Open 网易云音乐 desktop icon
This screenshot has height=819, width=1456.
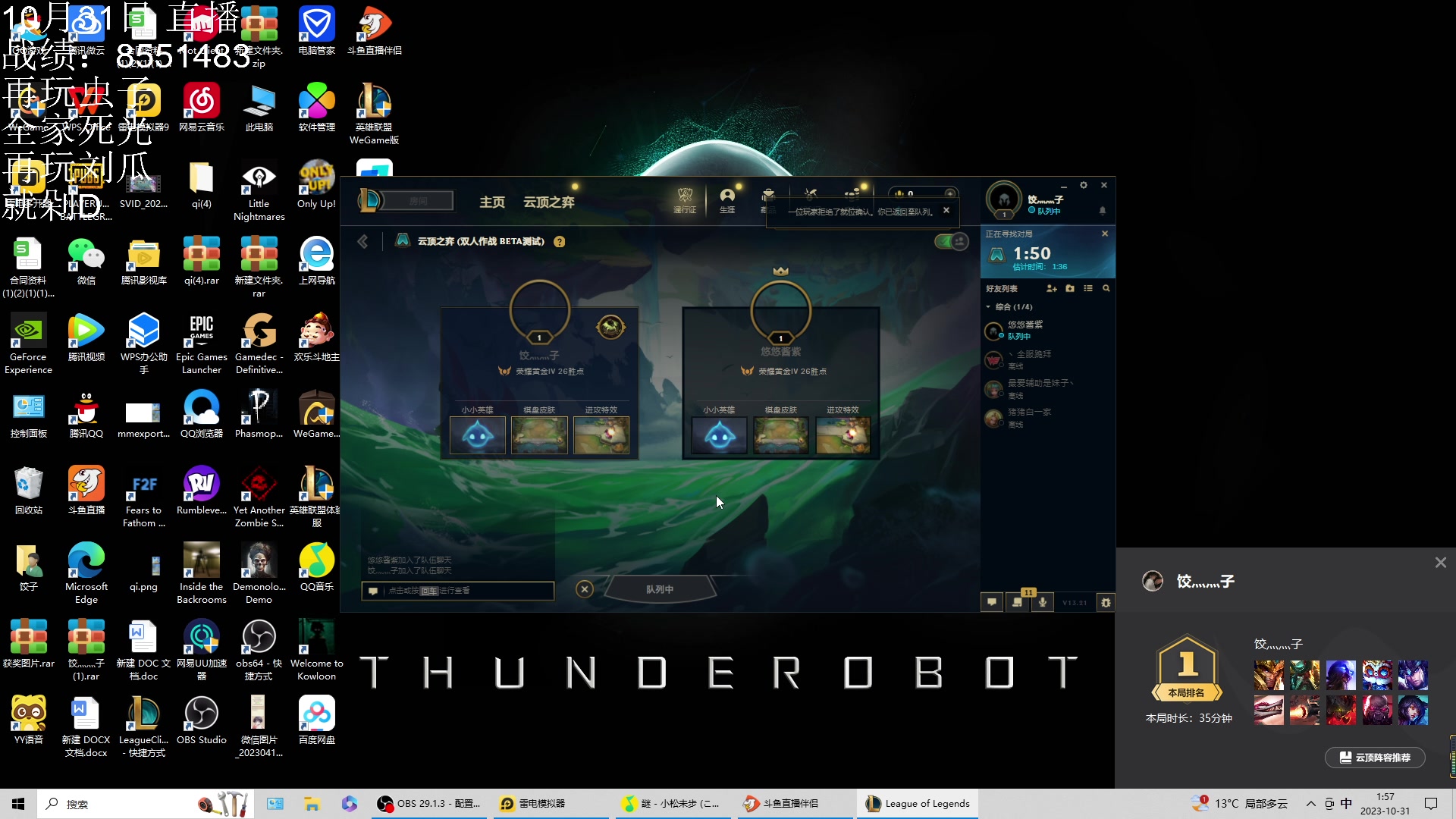202,108
